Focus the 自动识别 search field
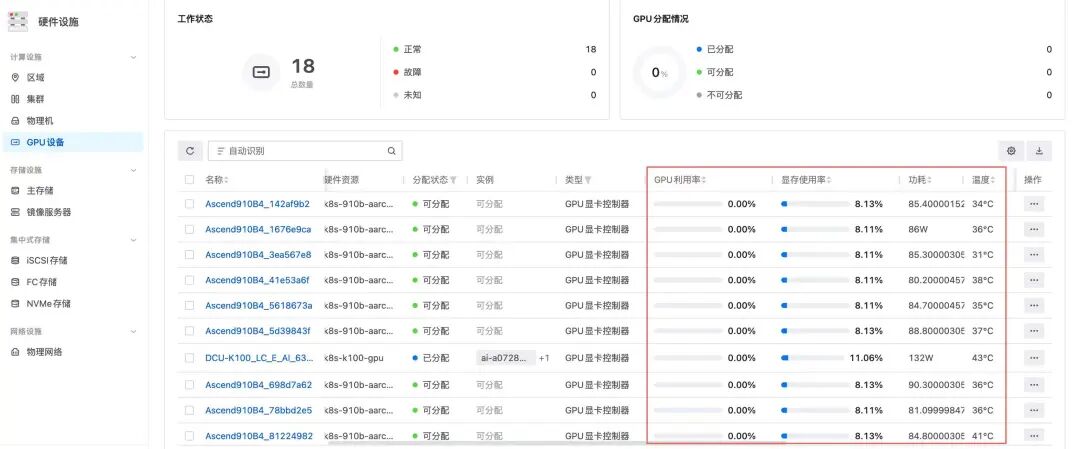Screen dimensions: 1080x449 [x=305, y=151]
